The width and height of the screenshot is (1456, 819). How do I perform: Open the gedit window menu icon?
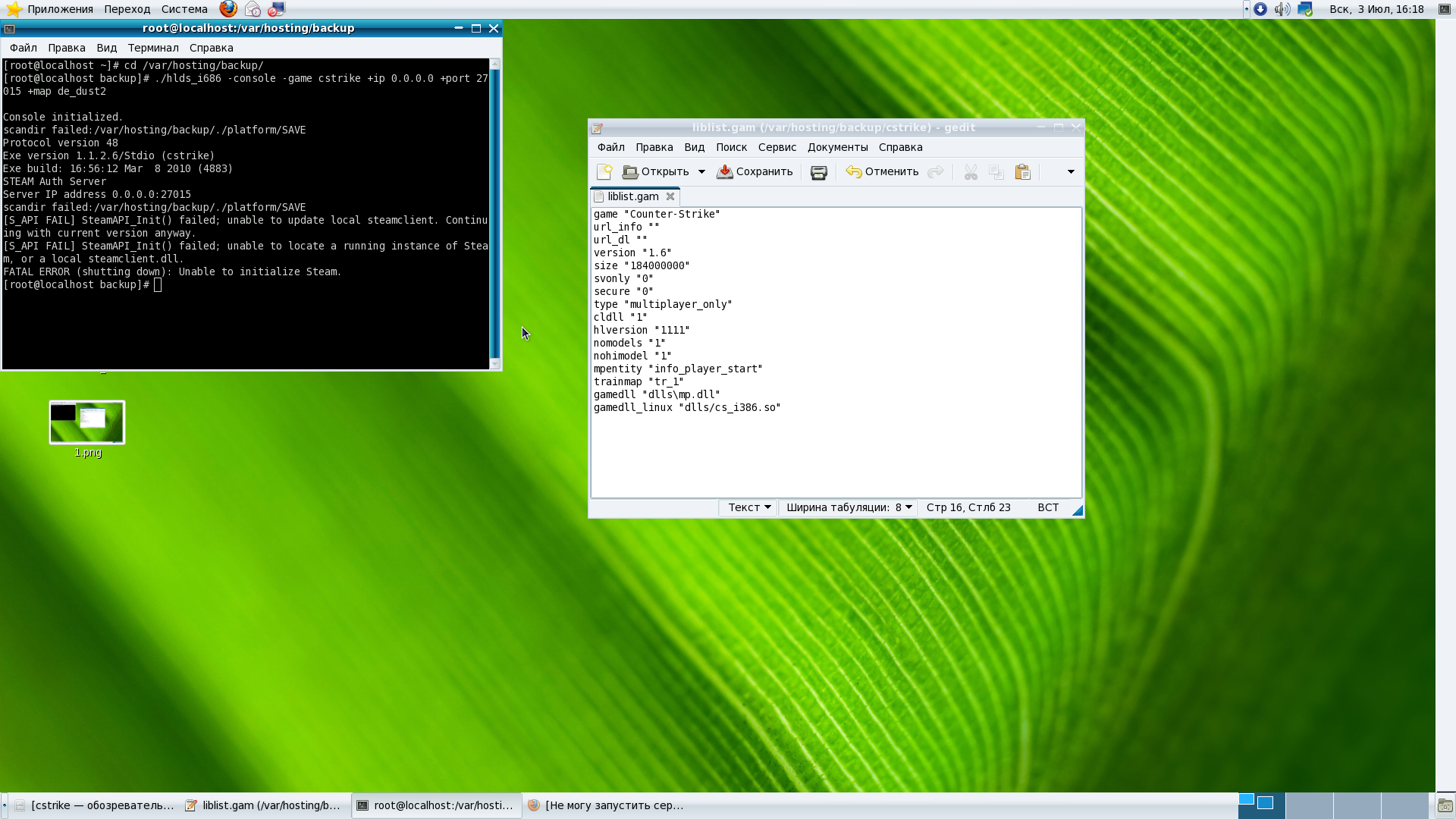point(598,128)
